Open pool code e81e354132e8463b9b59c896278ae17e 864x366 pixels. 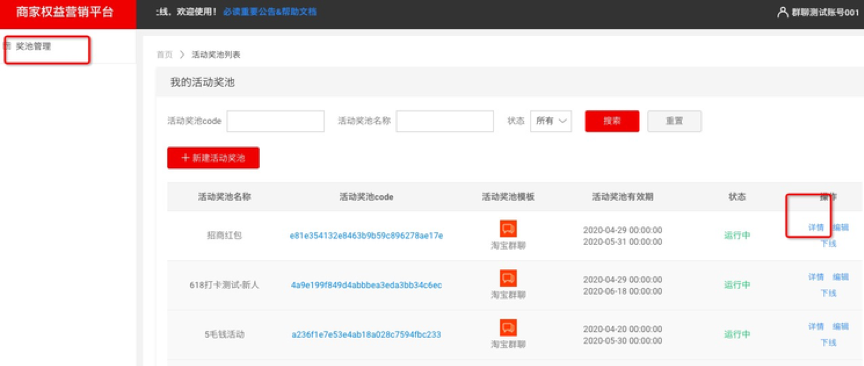(x=366, y=236)
